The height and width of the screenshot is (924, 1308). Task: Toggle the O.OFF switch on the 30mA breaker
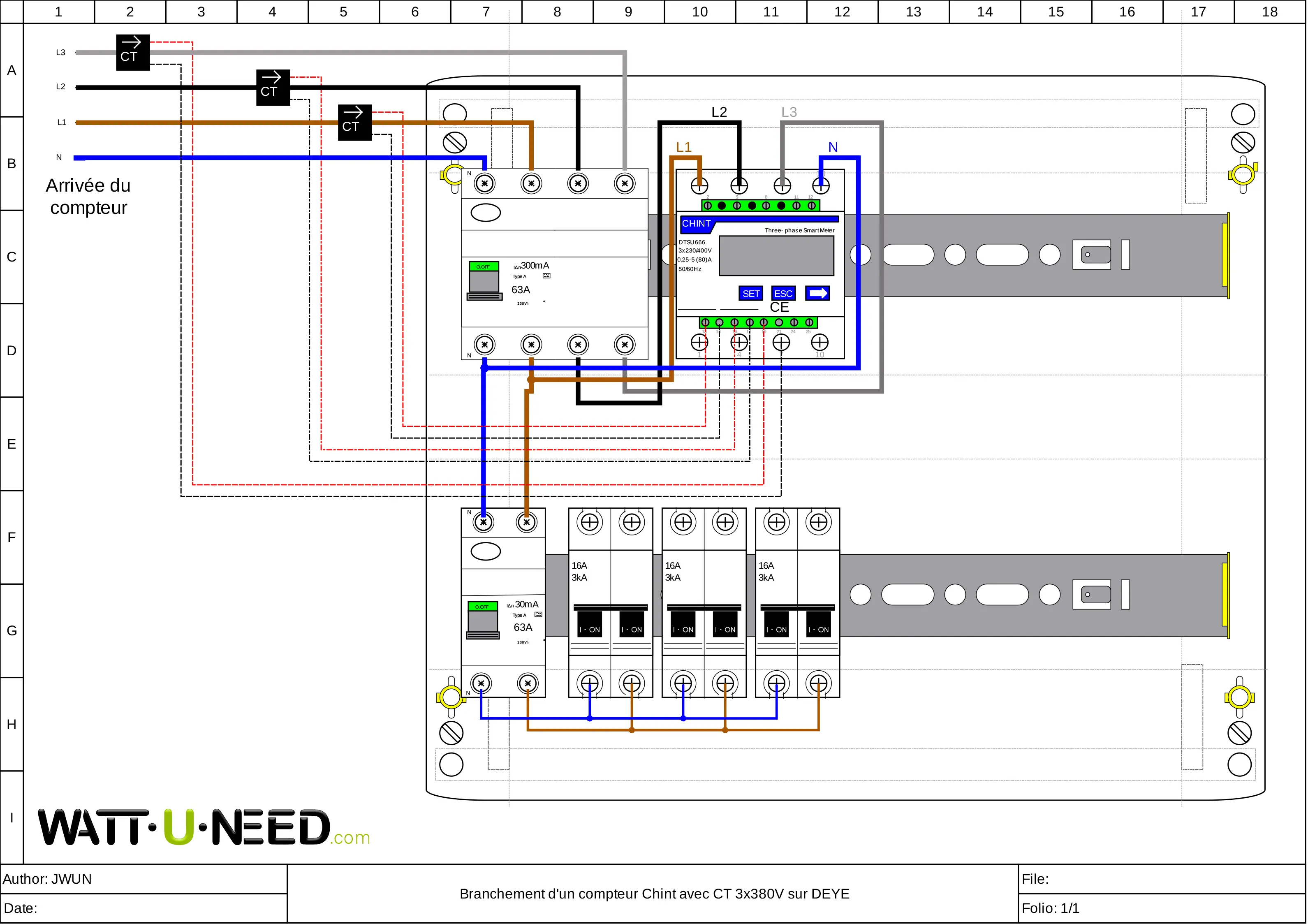point(482,606)
